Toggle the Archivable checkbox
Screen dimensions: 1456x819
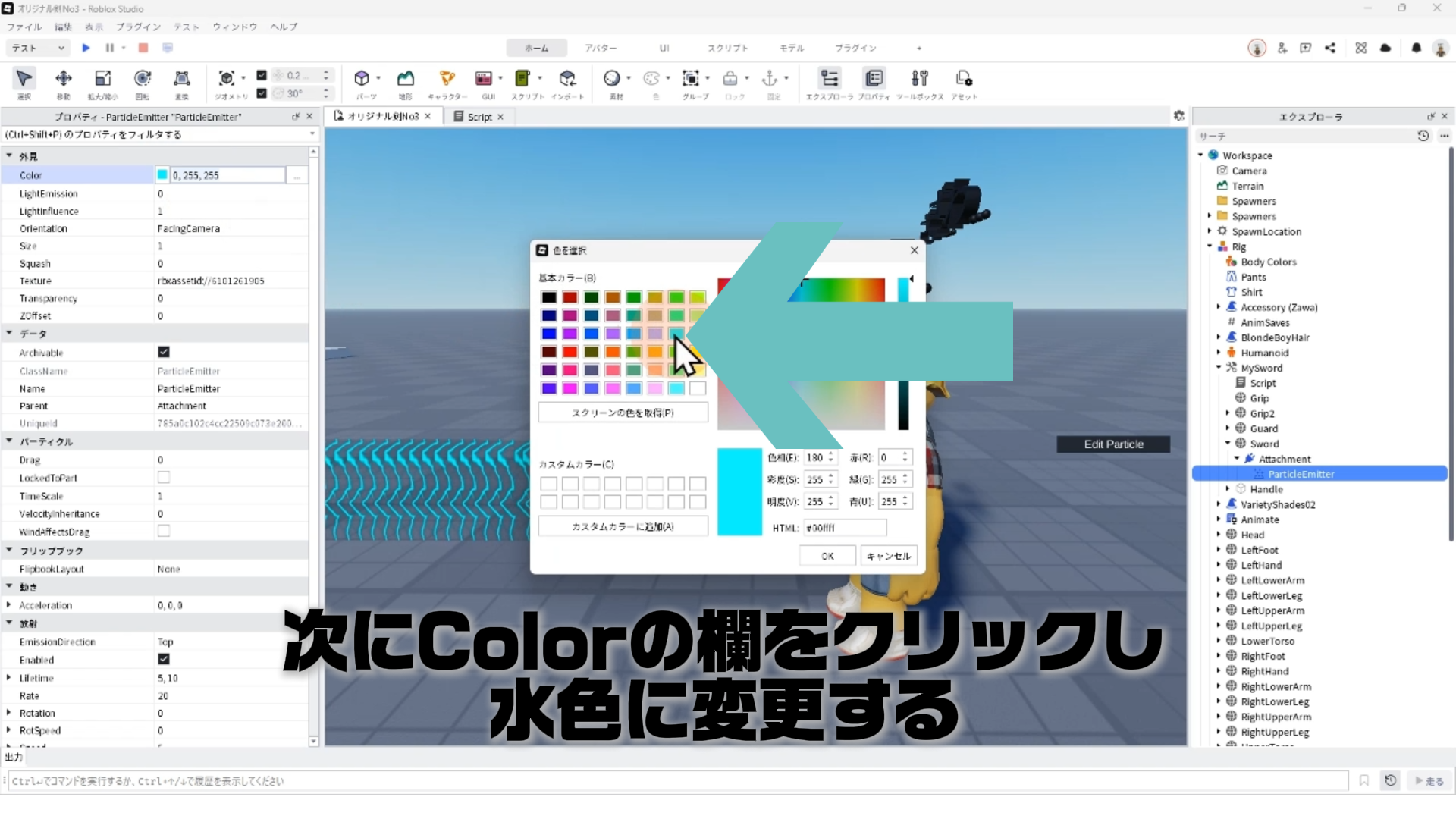(164, 352)
